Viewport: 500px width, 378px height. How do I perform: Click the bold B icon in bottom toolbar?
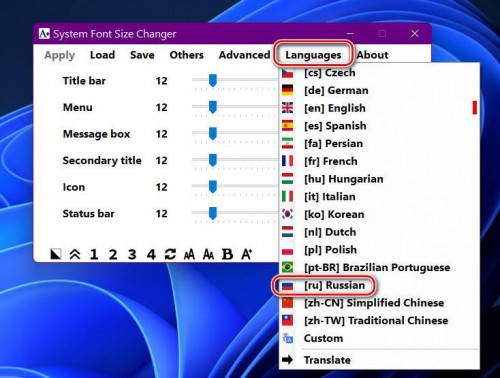pos(227,254)
